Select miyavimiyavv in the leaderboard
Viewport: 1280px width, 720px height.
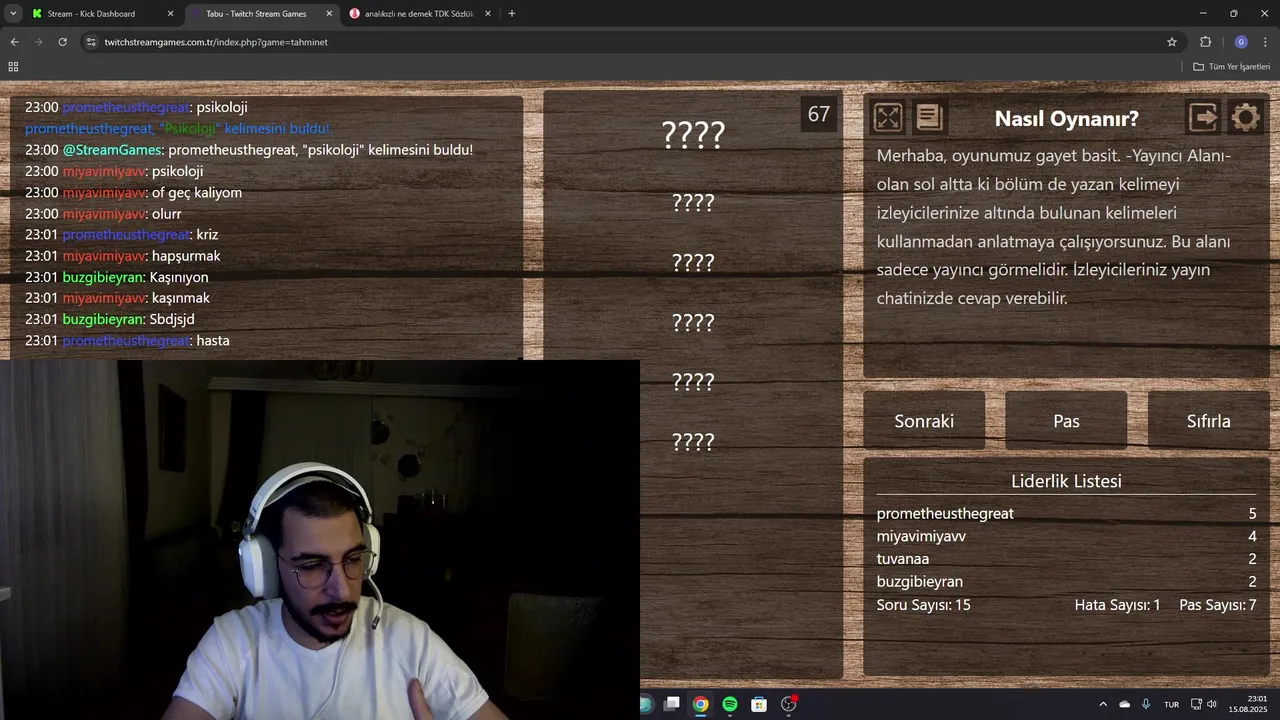(x=921, y=536)
